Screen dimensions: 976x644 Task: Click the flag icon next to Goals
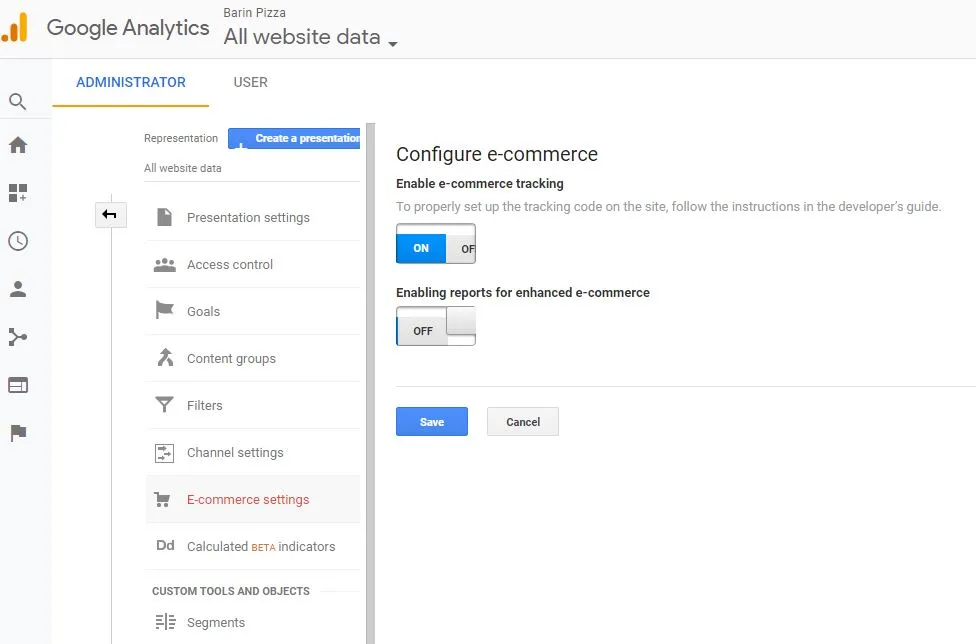pos(164,310)
